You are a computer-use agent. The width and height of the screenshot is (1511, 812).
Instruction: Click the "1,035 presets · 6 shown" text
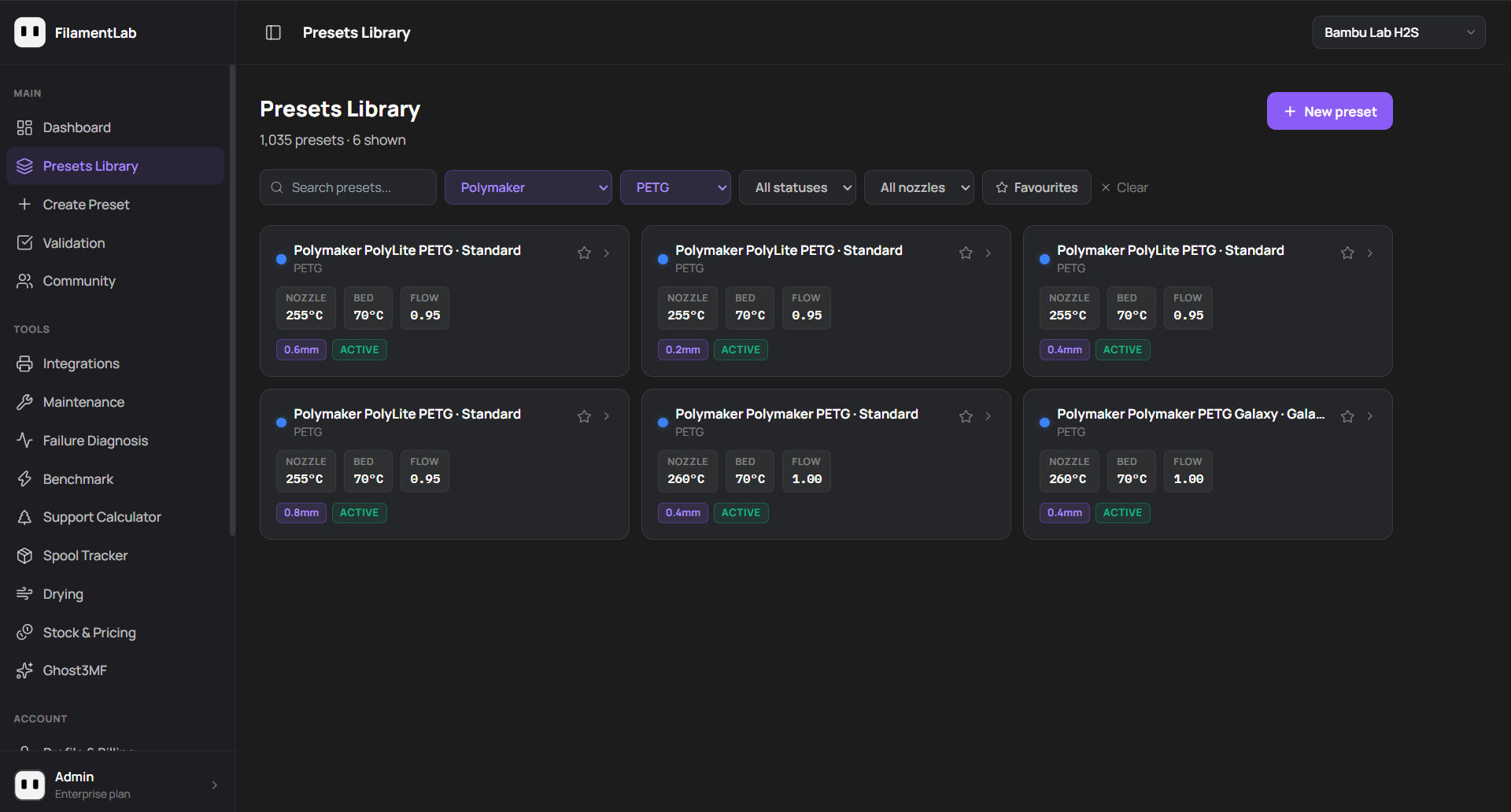coord(333,140)
